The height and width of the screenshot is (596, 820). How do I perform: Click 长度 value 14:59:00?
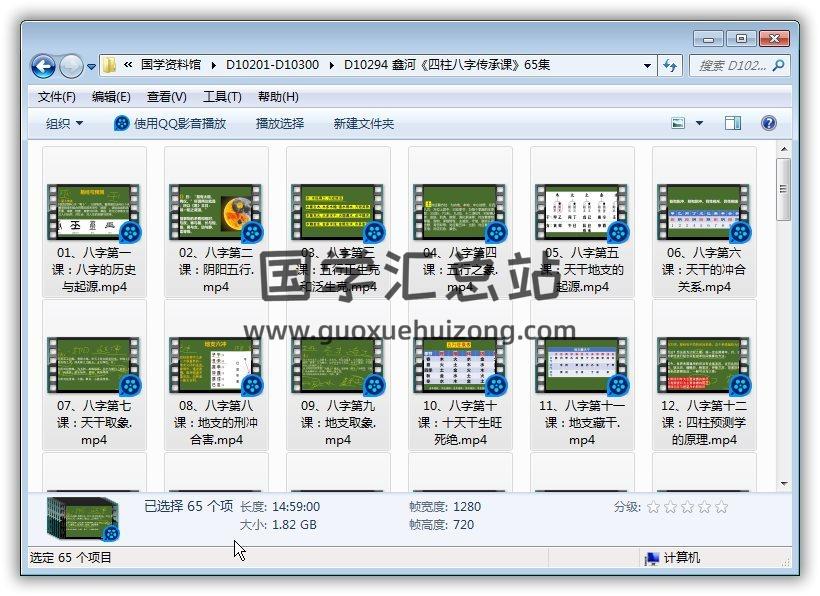pos(296,507)
